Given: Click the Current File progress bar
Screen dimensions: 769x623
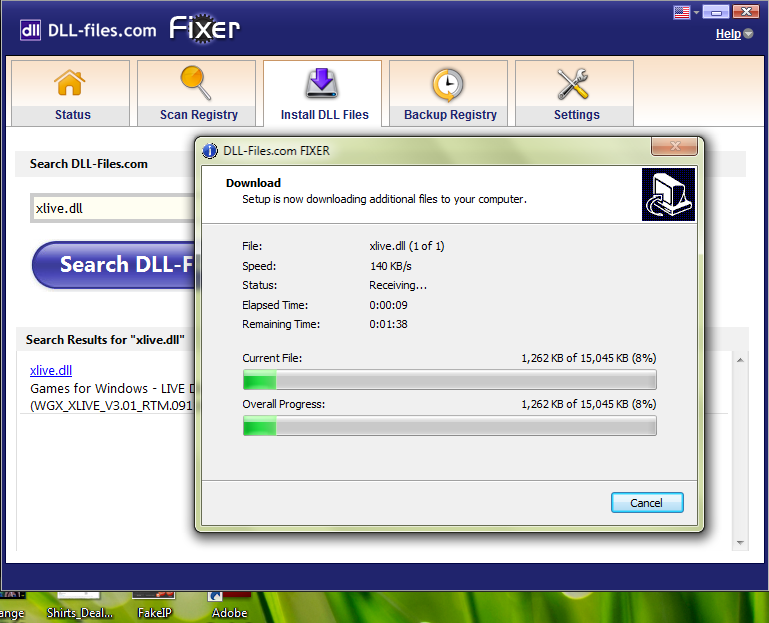Looking at the screenshot, I should (x=450, y=380).
